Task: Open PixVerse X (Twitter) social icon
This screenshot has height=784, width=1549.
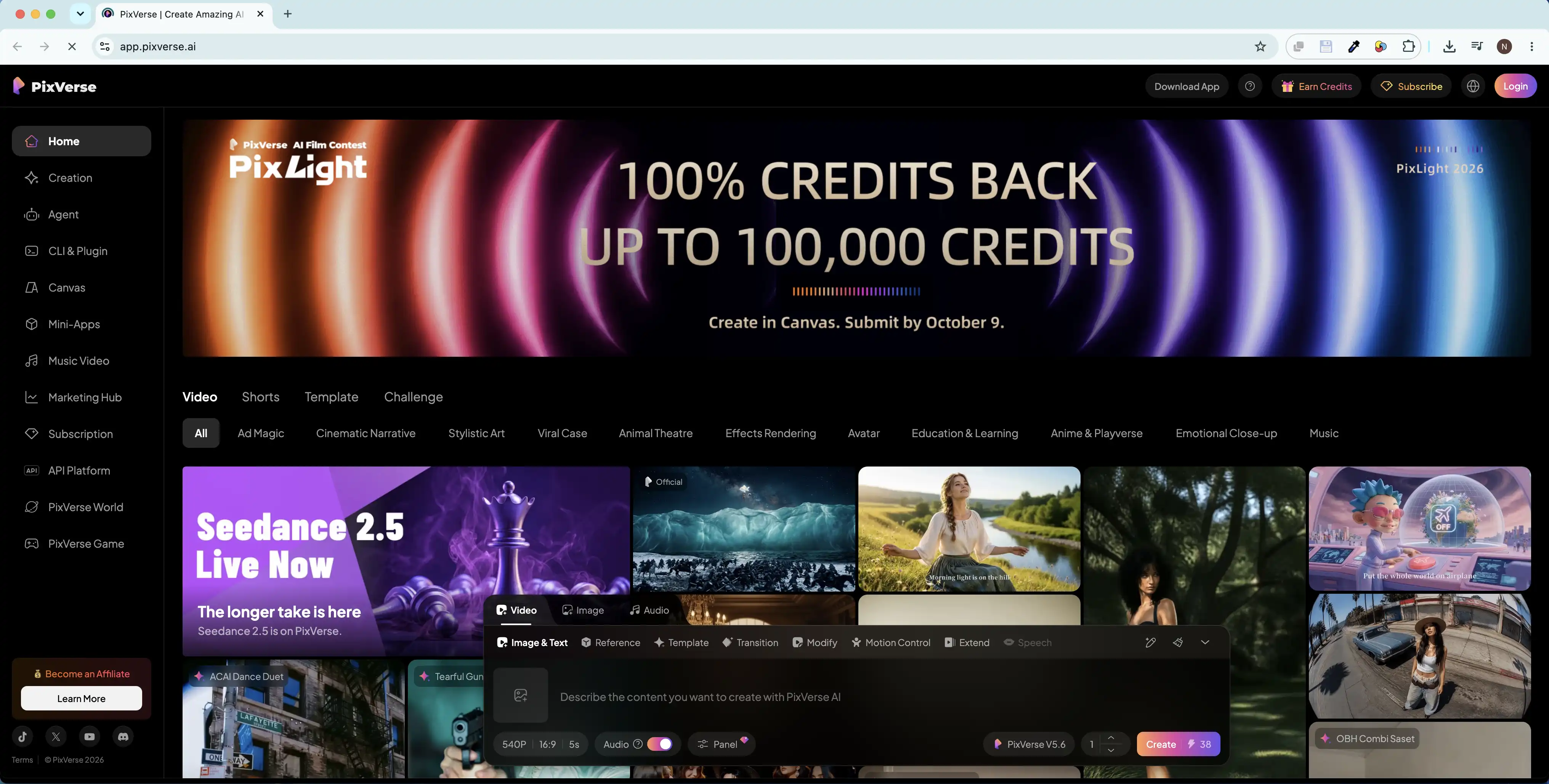Action: click(56, 736)
